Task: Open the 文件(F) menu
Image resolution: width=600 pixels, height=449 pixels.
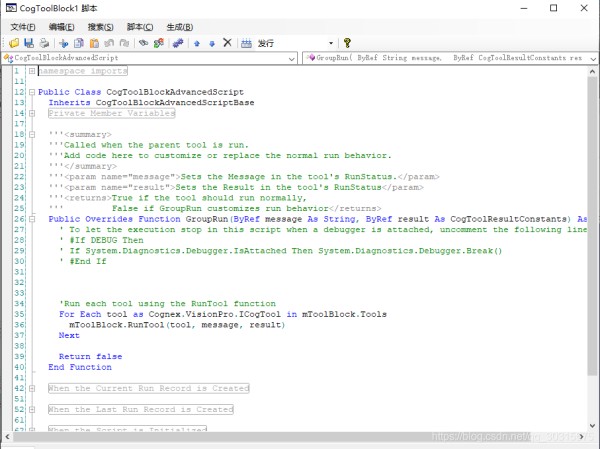Action: (23, 27)
